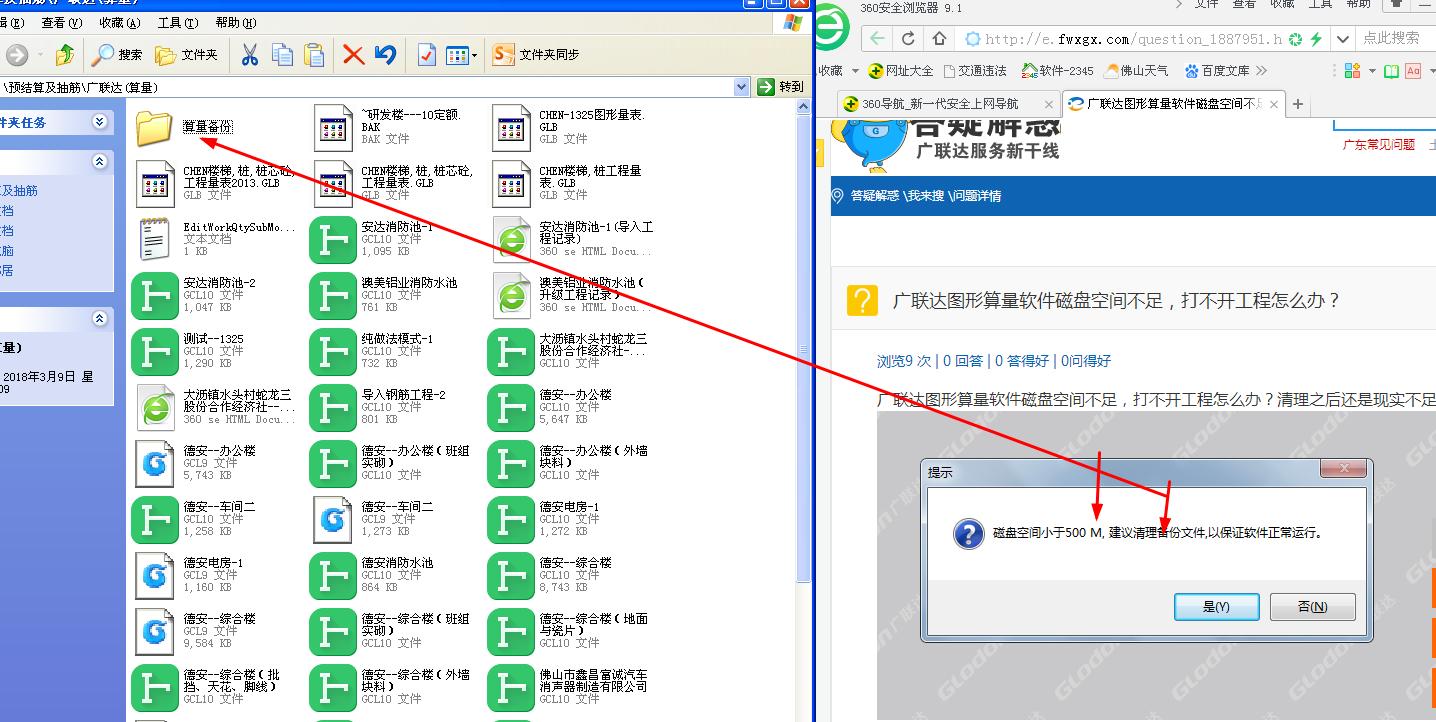Click the Copy toolbar icon
This screenshot has height=722, width=1436.
[283, 54]
